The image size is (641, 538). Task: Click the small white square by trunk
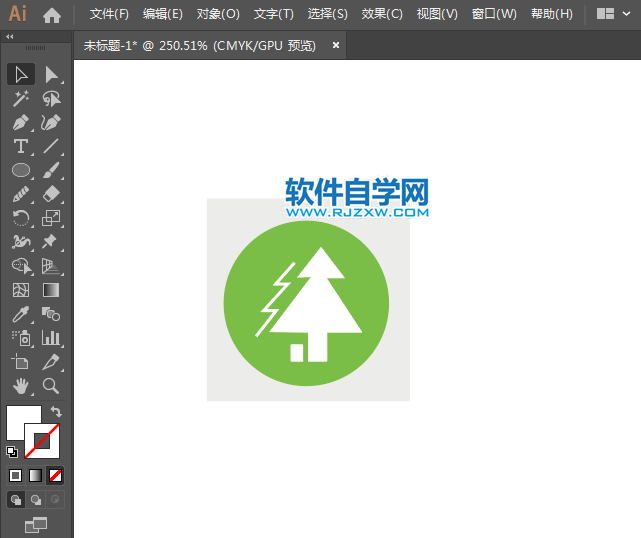click(x=297, y=353)
